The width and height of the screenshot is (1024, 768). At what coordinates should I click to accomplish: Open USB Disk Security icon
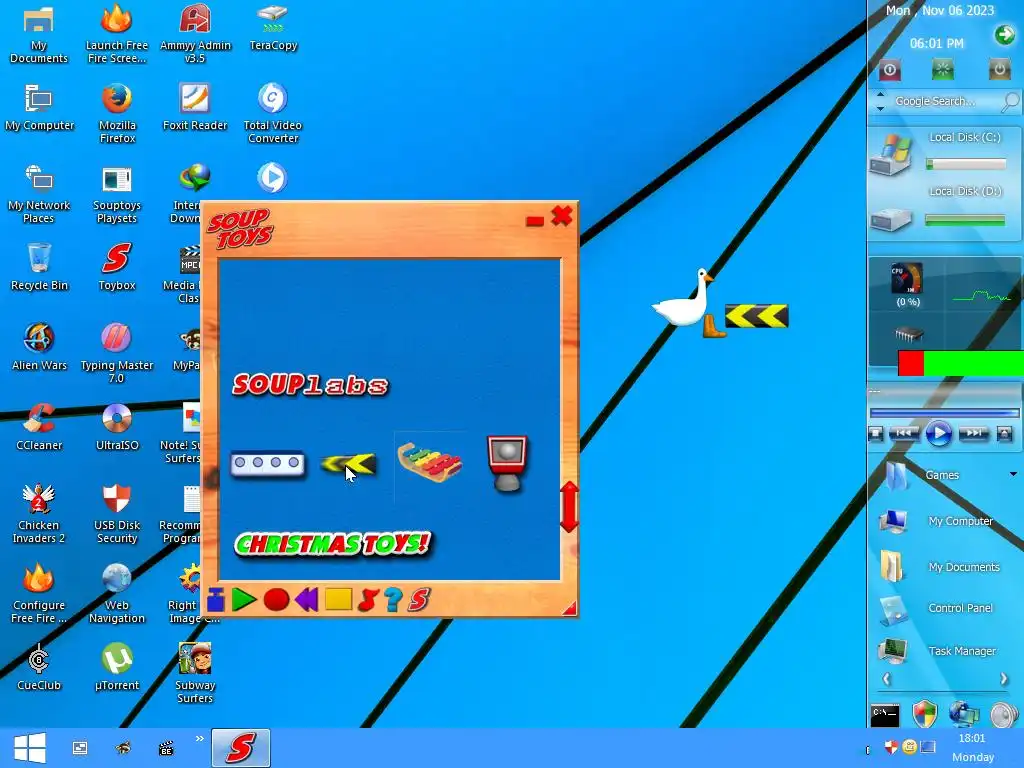117,514
